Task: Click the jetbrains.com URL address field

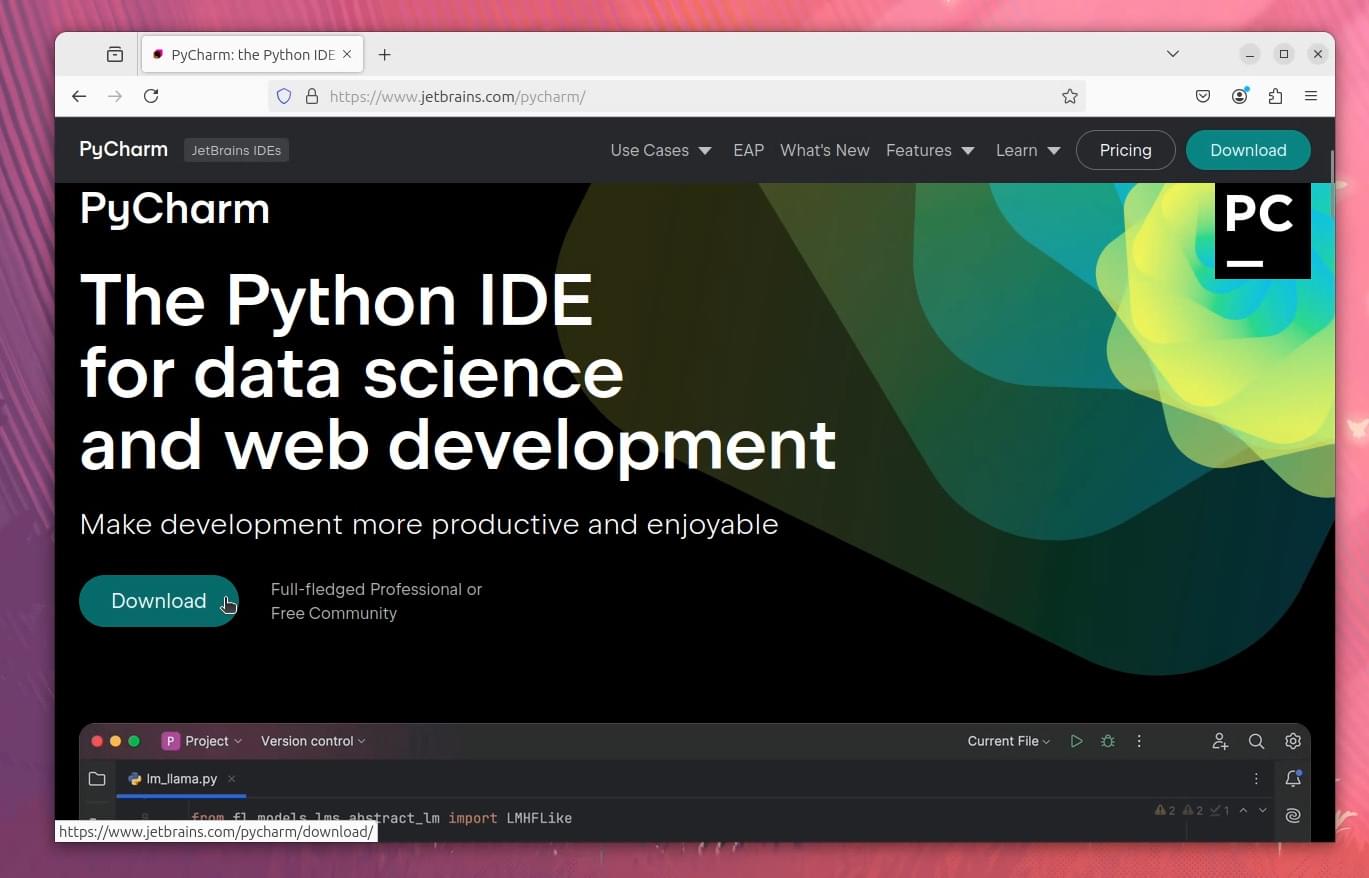Action: pos(676,96)
